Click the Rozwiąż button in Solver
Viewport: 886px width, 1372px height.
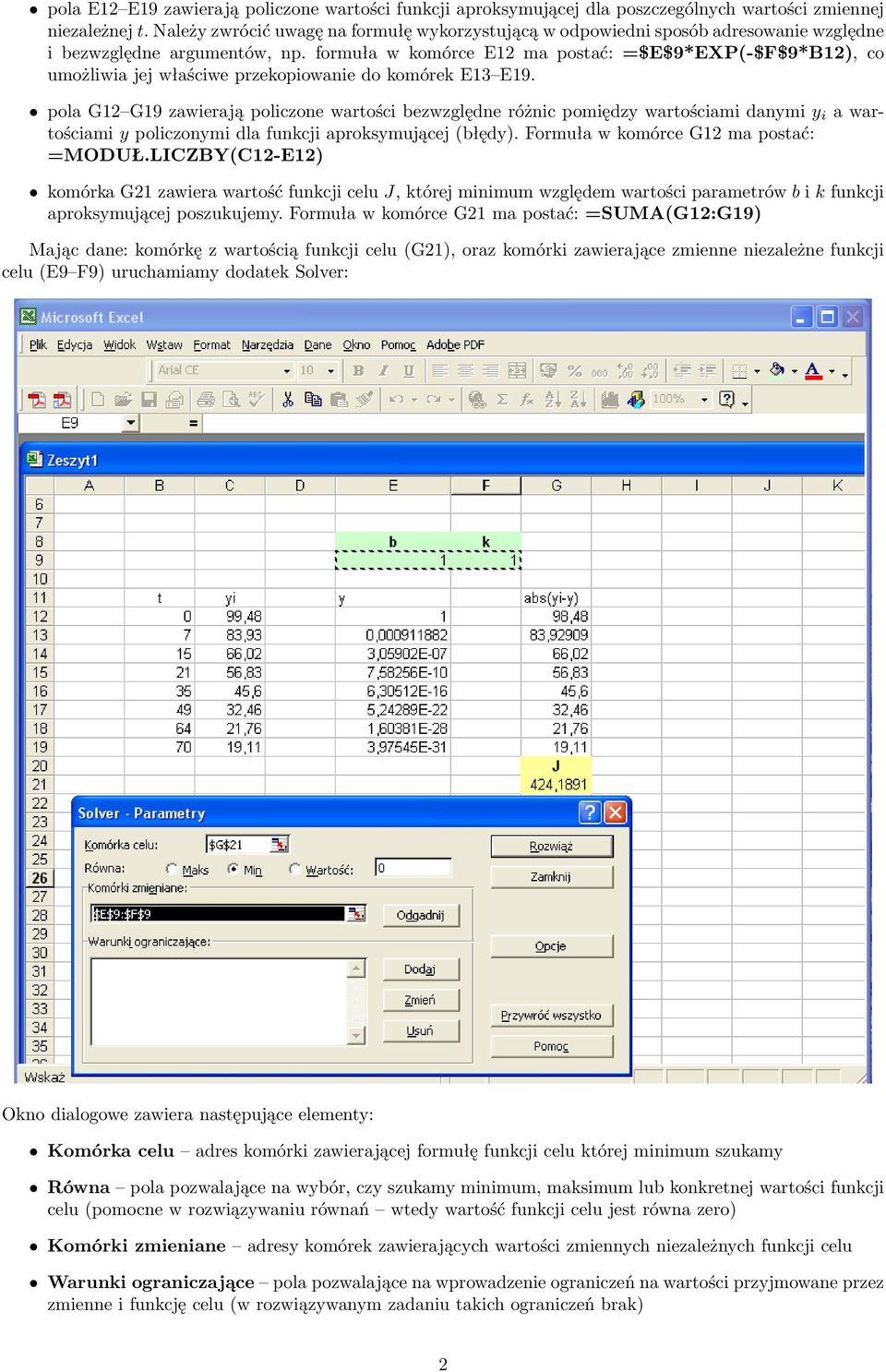coord(552,846)
